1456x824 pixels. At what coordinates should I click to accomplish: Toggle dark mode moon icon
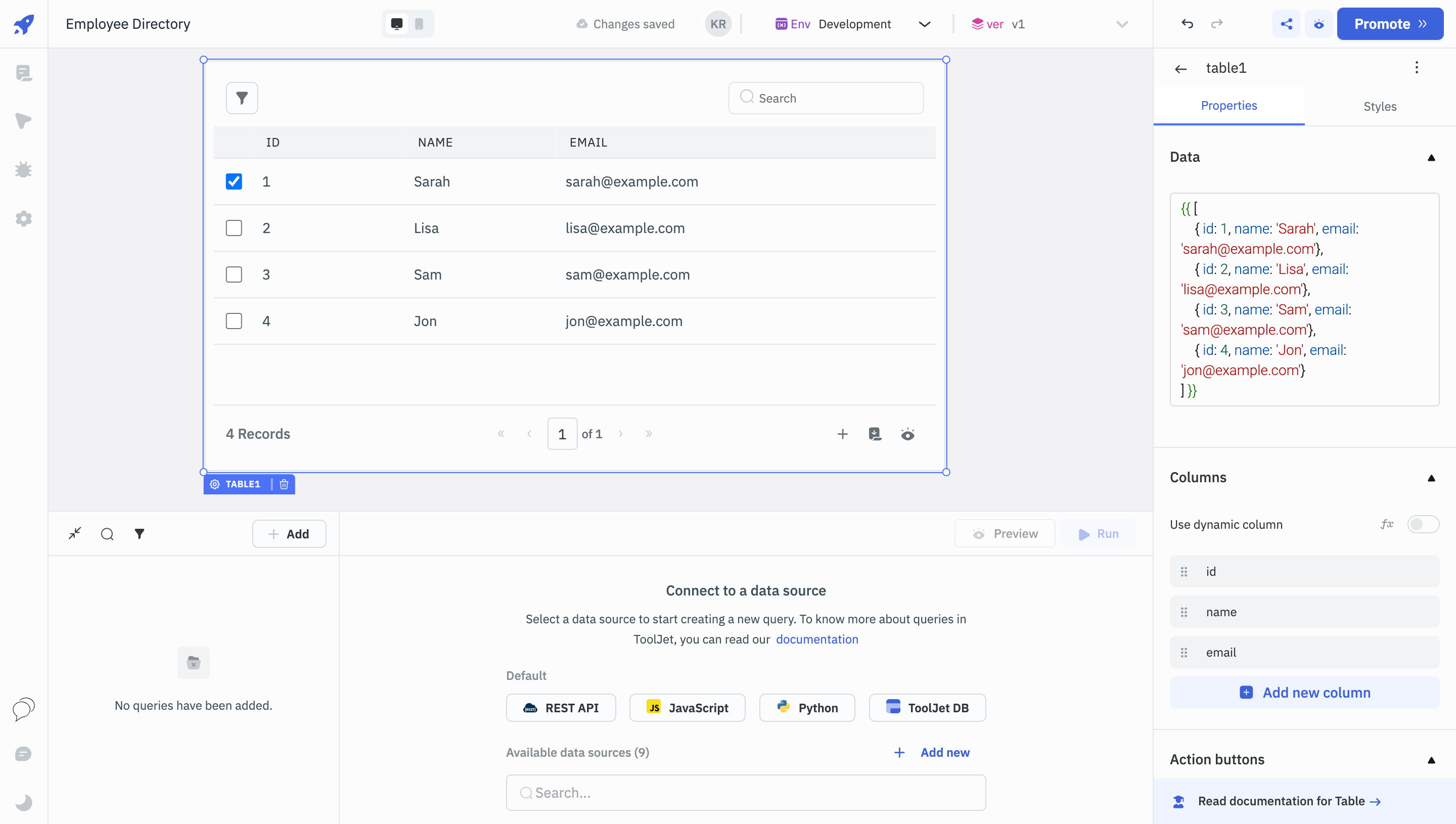pos(23,802)
